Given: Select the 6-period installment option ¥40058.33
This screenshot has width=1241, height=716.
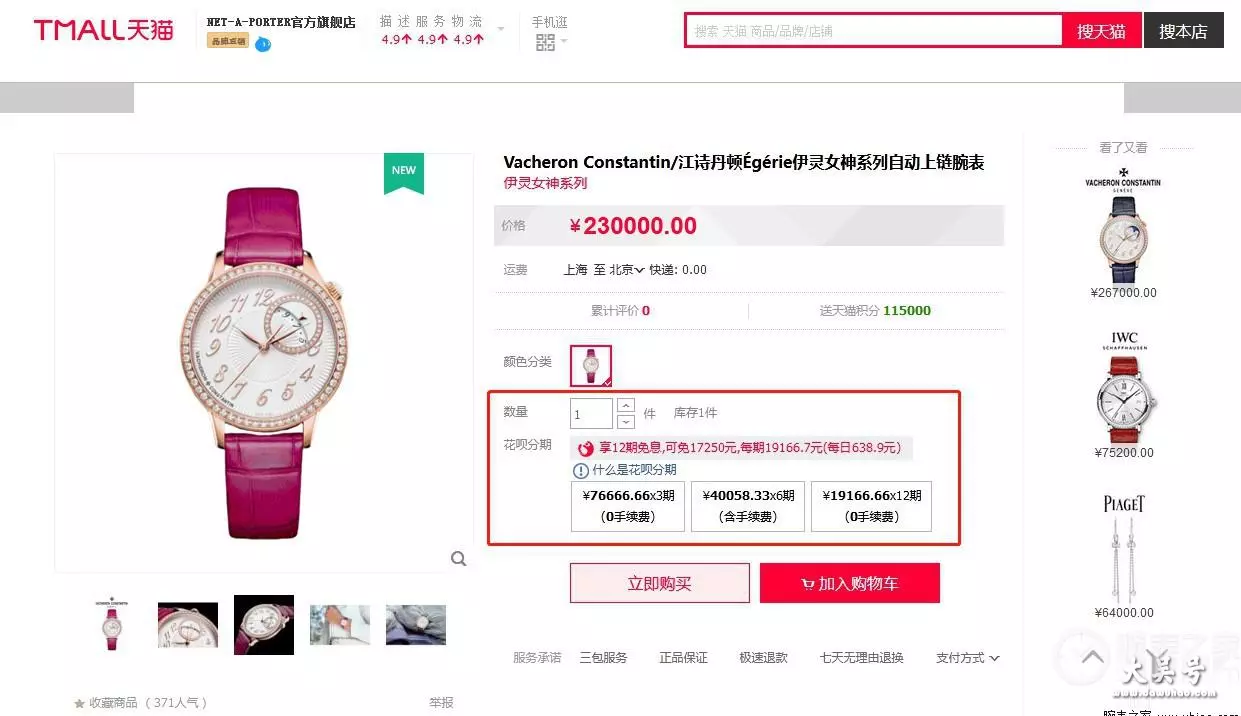Looking at the screenshot, I should click(x=748, y=506).
